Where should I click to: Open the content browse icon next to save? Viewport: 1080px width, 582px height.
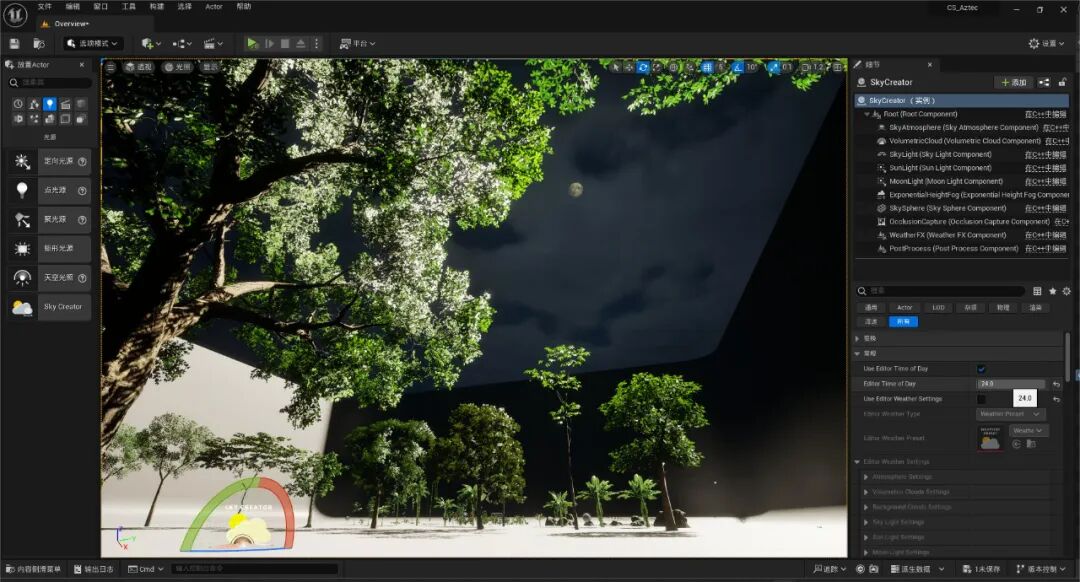coord(39,43)
